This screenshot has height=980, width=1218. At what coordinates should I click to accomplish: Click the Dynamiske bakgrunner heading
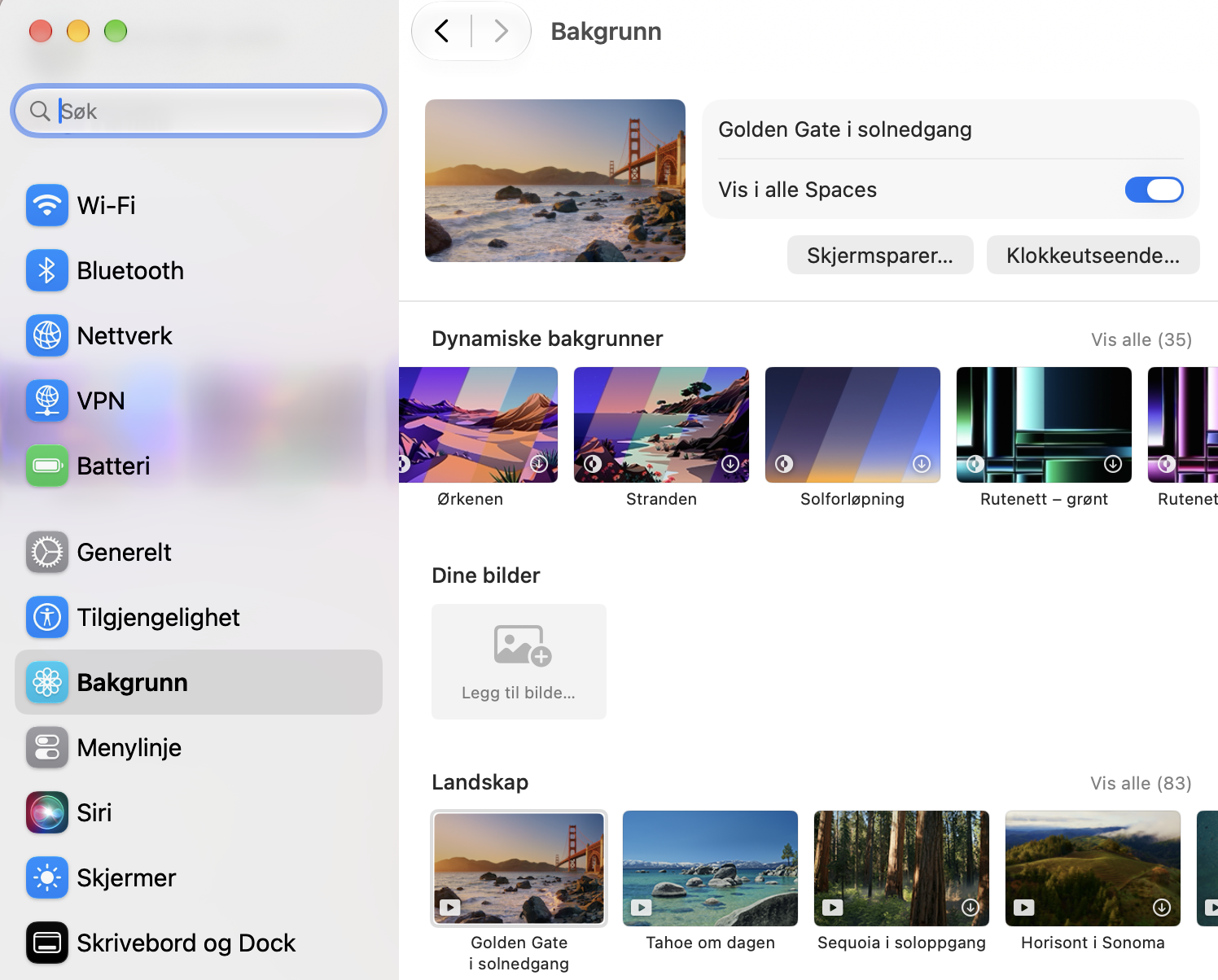pyautogui.click(x=547, y=339)
